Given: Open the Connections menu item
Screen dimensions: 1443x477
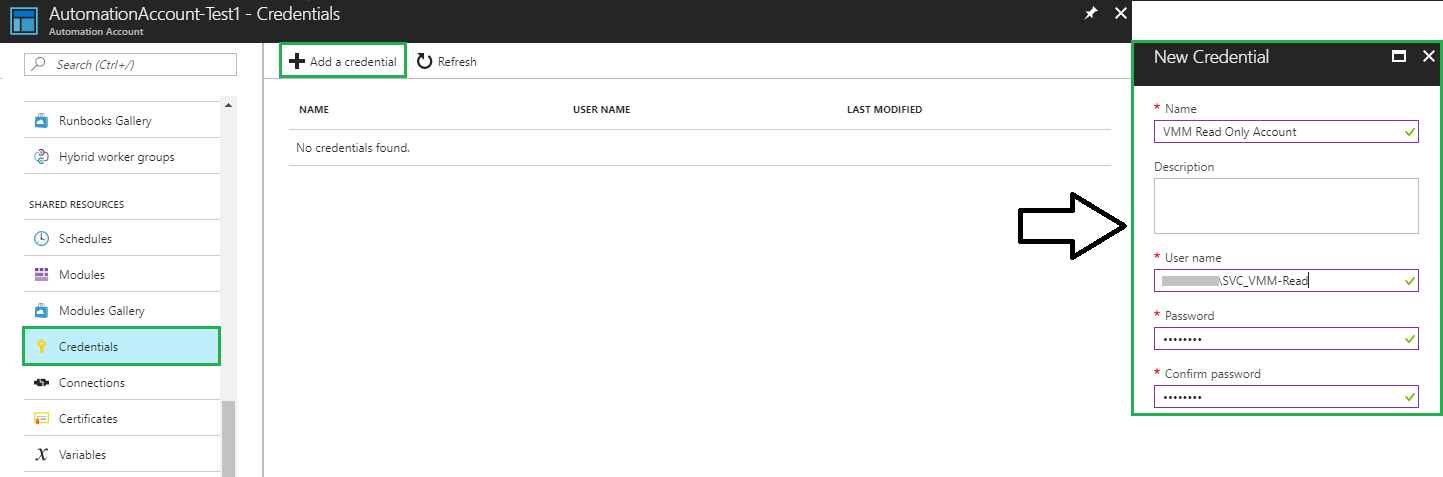Looking at the screenshot, I should click(x=121, y=382).
